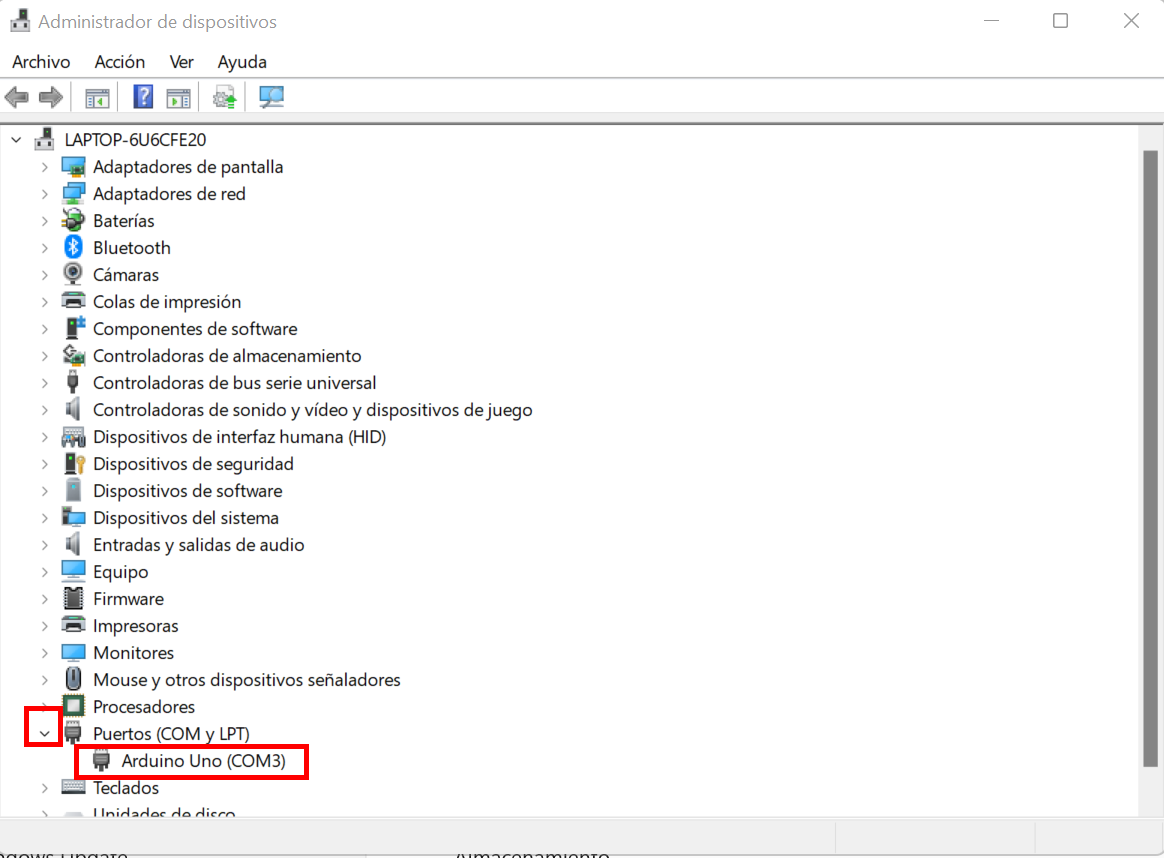
Task: Click the Bluetooth logo icon in the tree
Action: pyautogui.click(x=73, y=247)
